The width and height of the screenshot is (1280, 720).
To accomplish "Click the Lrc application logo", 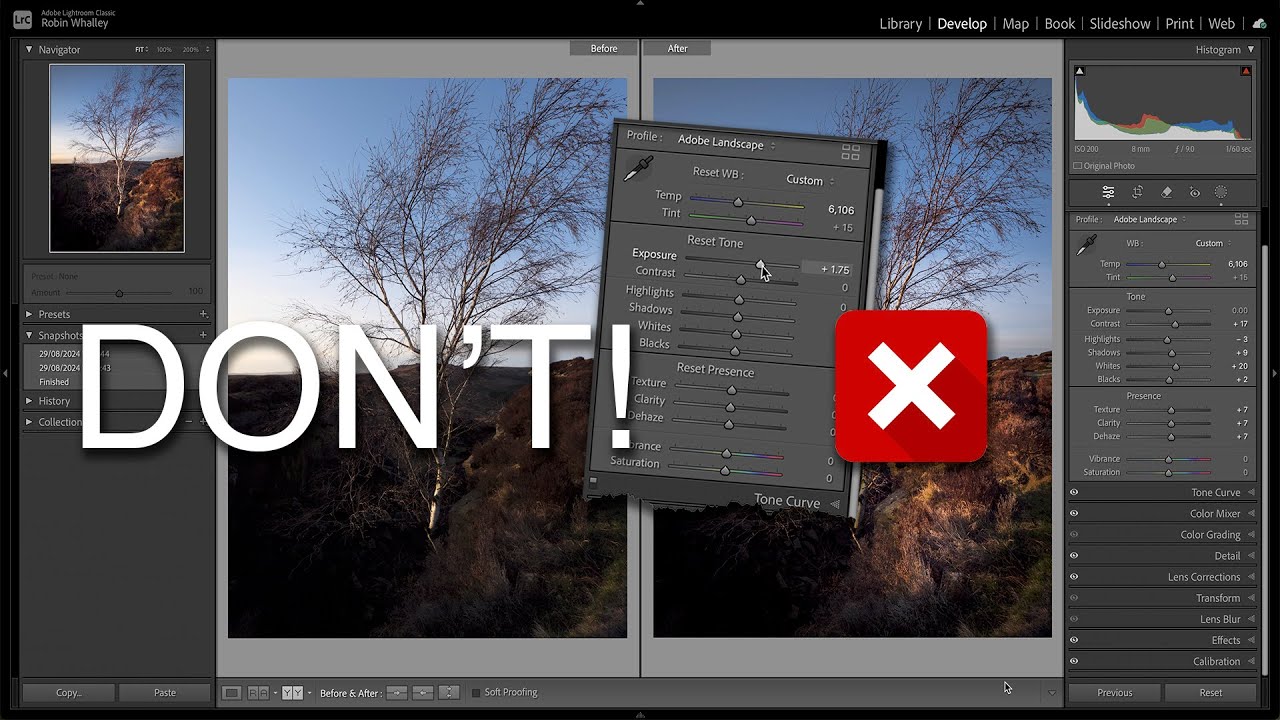I will [22, 19].
